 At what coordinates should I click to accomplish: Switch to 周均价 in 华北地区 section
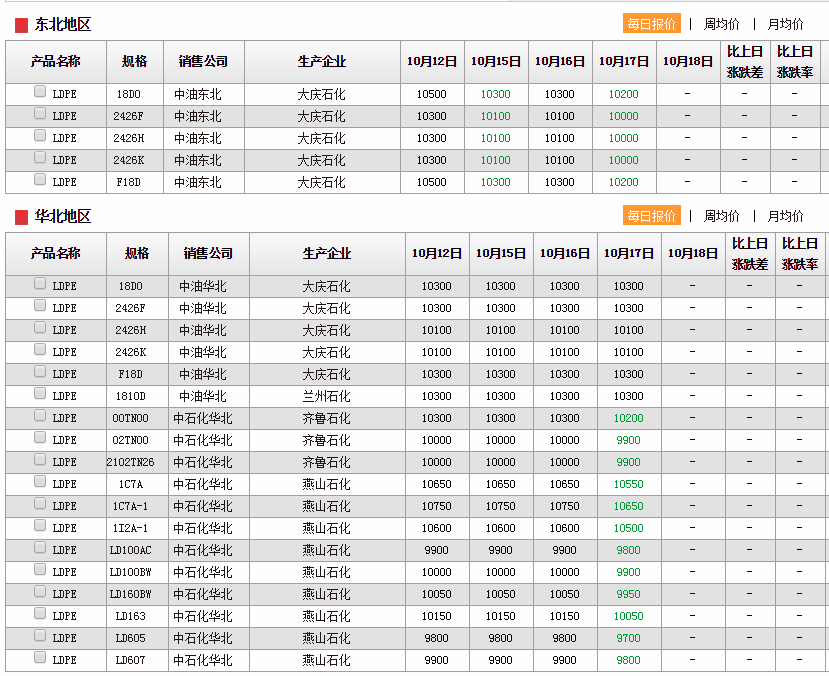tap(721, 216)
